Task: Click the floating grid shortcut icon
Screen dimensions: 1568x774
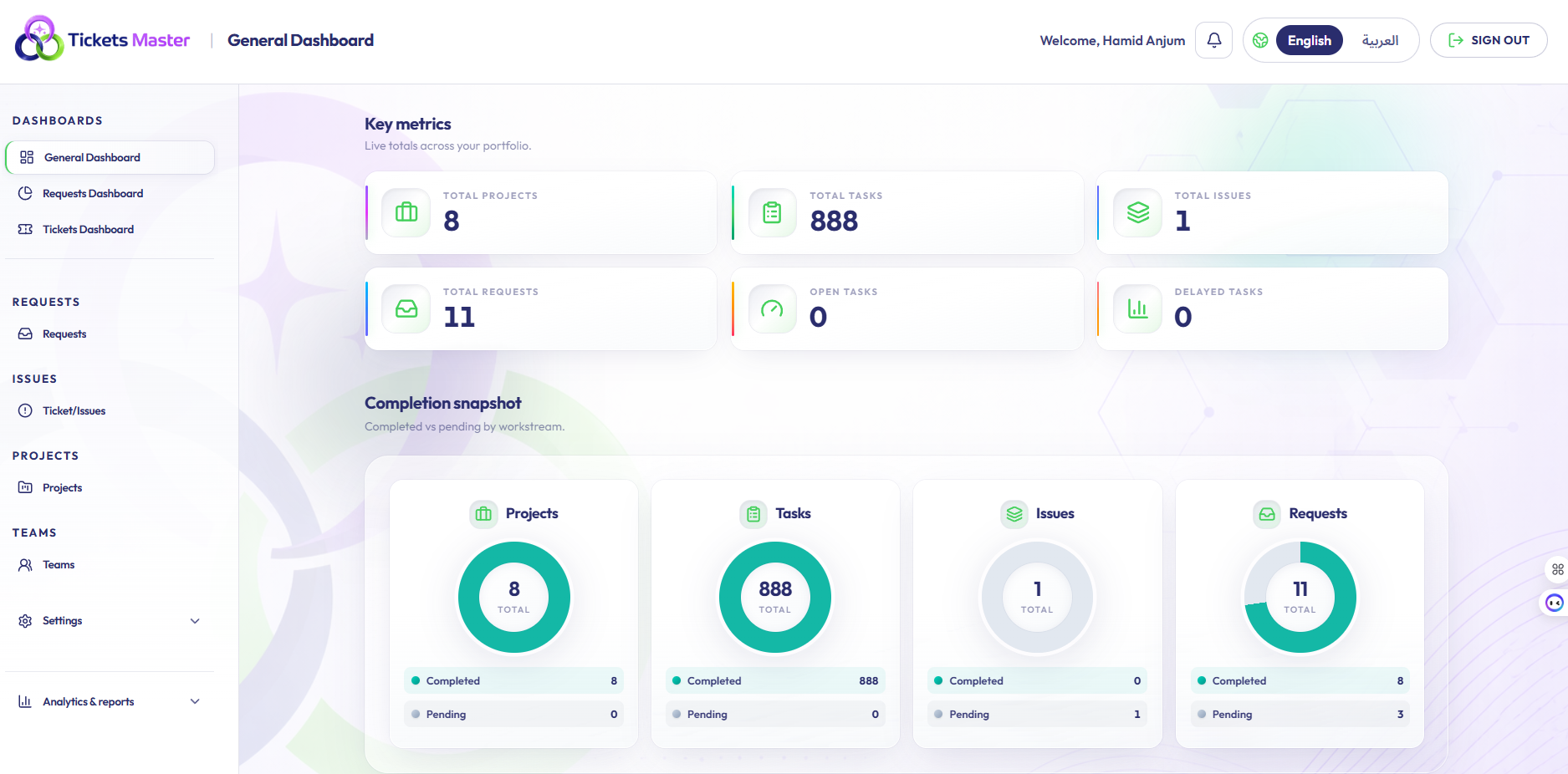Action: [x=1557, y=569]
